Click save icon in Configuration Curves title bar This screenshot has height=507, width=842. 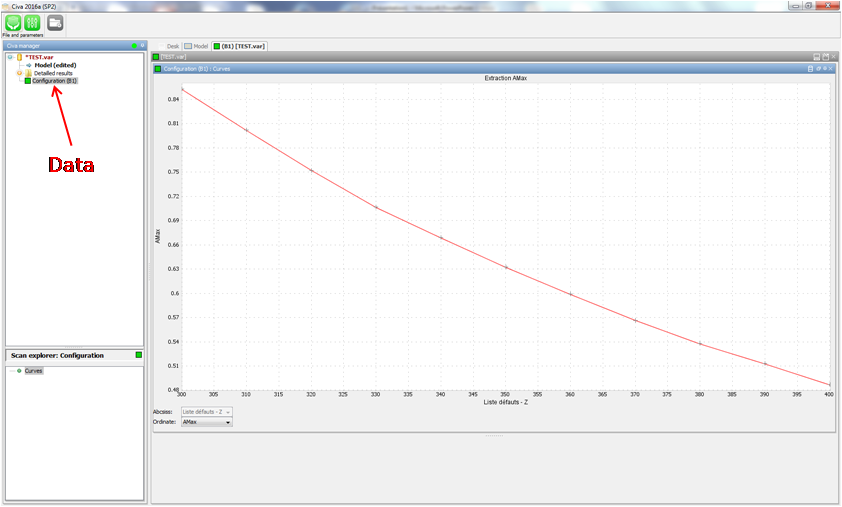point(810,69)
